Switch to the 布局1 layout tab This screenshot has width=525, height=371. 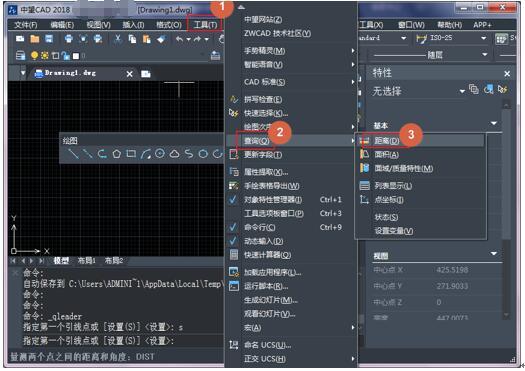tap(87, 261)
